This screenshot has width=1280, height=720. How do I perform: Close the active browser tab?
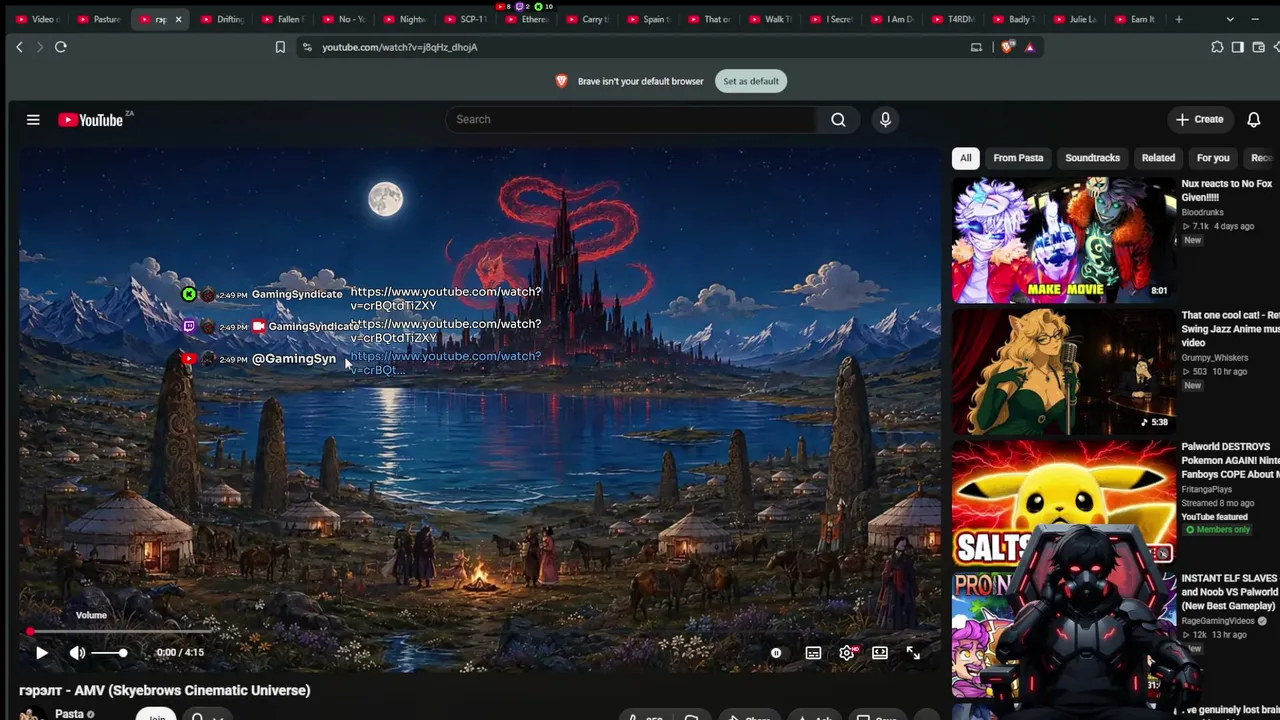pyautogui.click(x=179, y=19)
